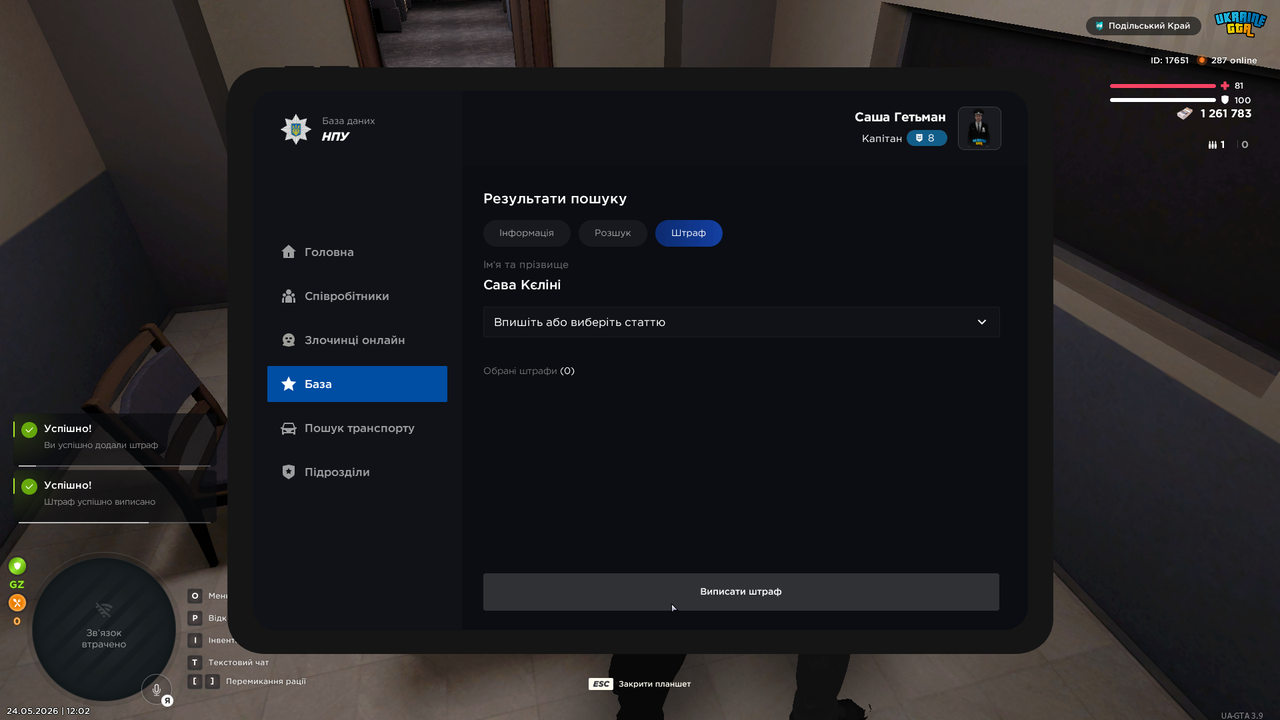
Task: Click the ID: 17651 text
Action: point(1171,60)
